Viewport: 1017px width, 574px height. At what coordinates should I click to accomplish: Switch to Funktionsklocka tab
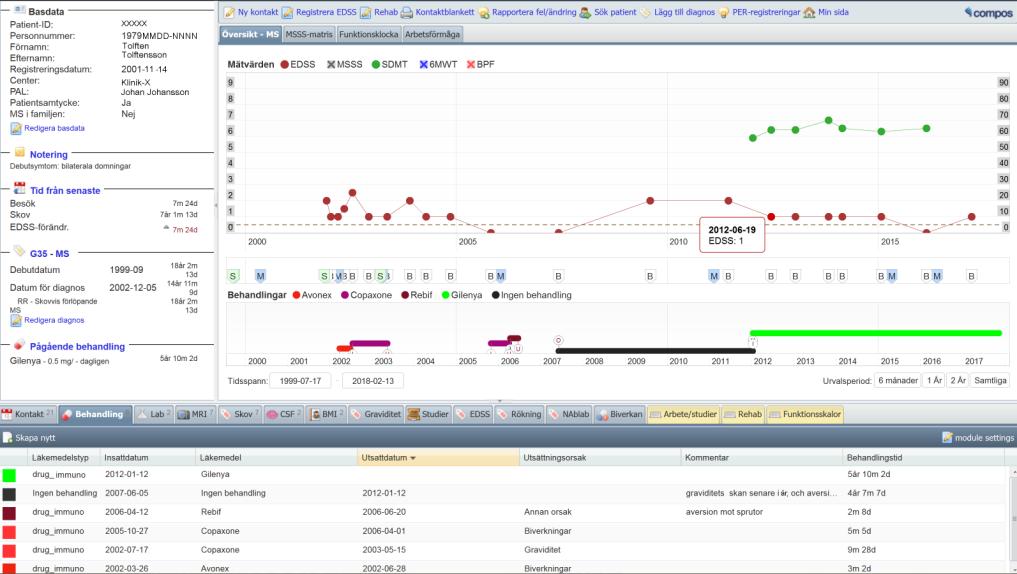click(368, 34)
